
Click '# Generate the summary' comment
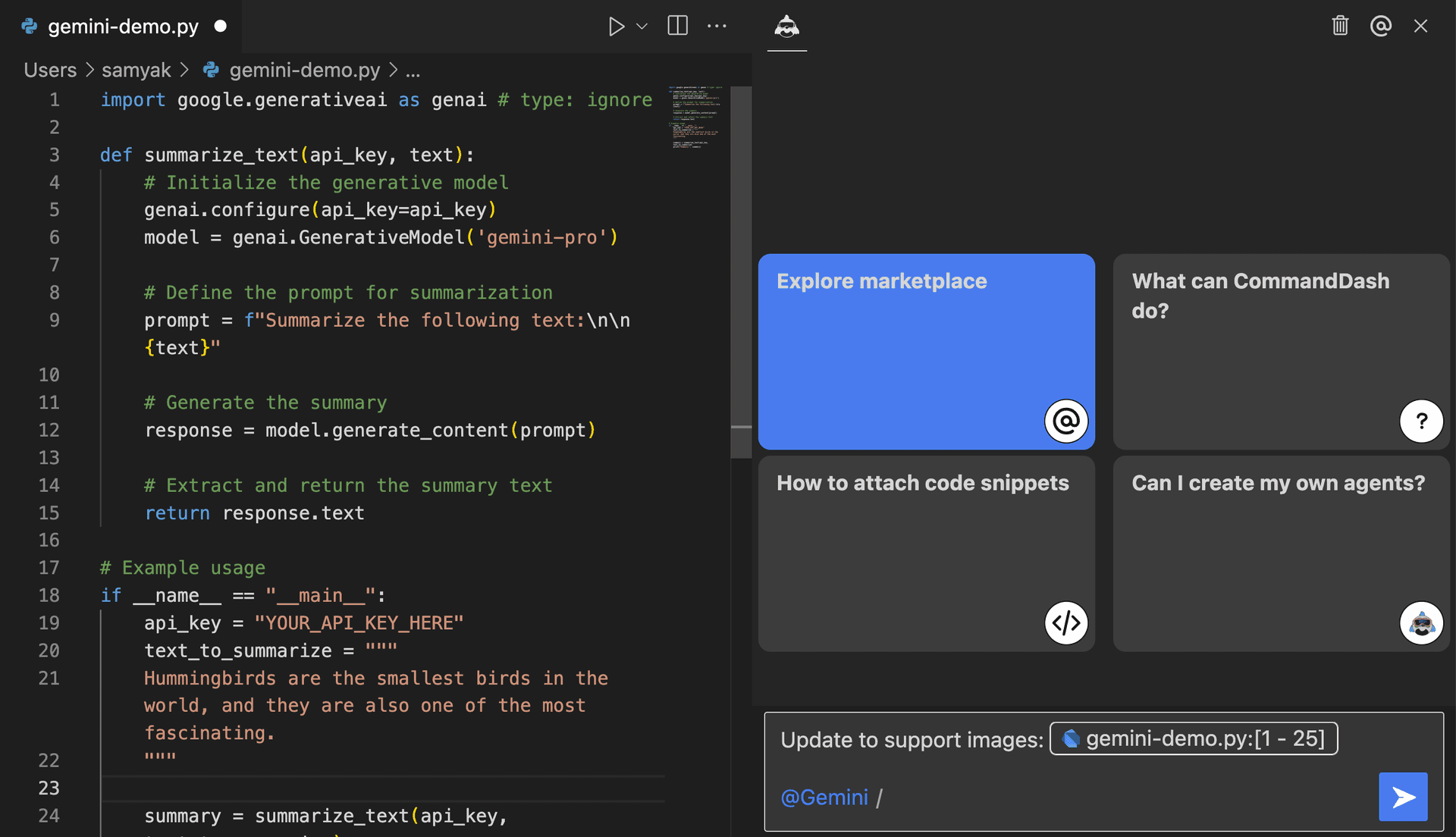coord(265,403)
